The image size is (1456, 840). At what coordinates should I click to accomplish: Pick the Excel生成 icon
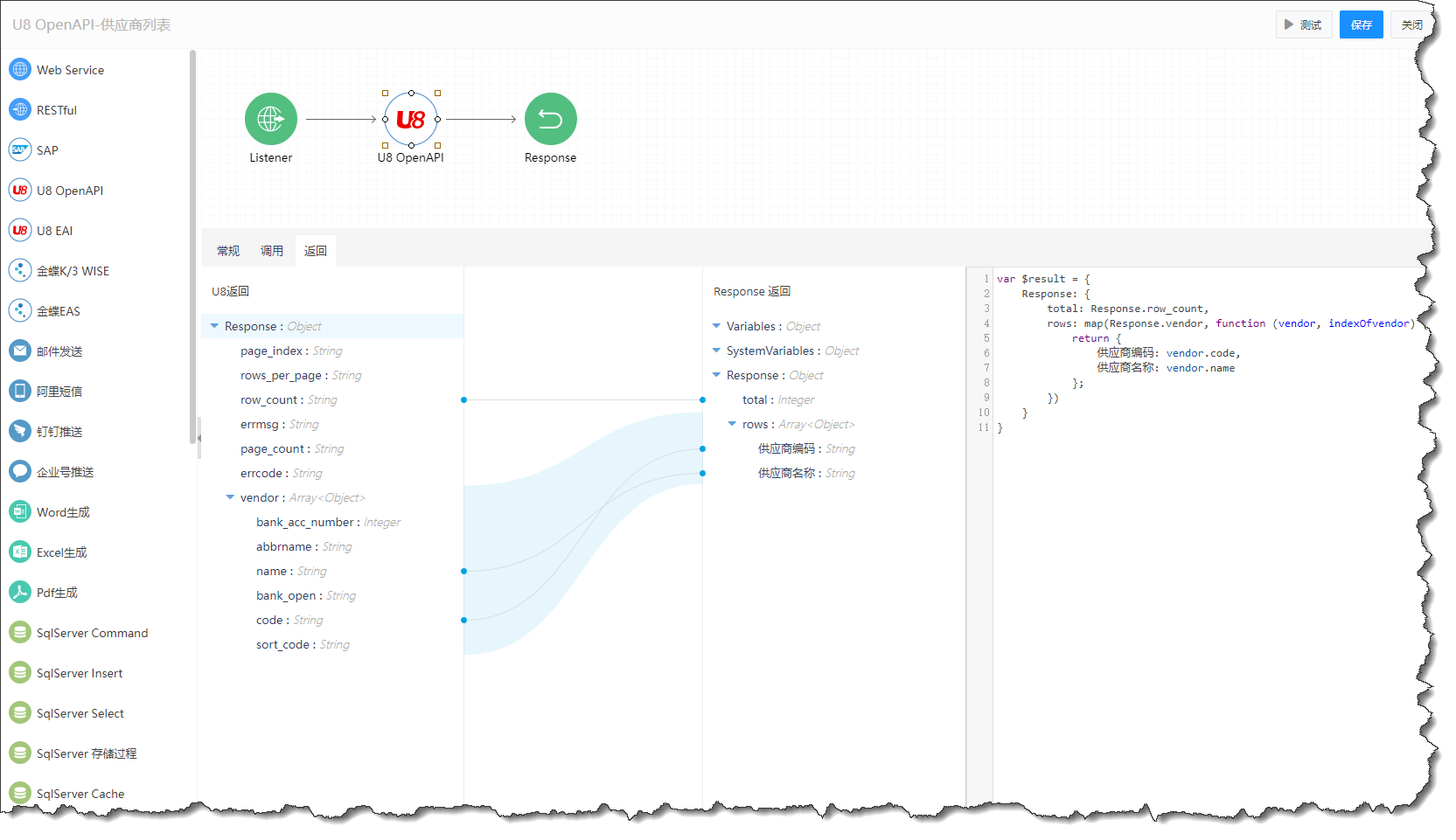pyautogui.click(x=20, y=552)
